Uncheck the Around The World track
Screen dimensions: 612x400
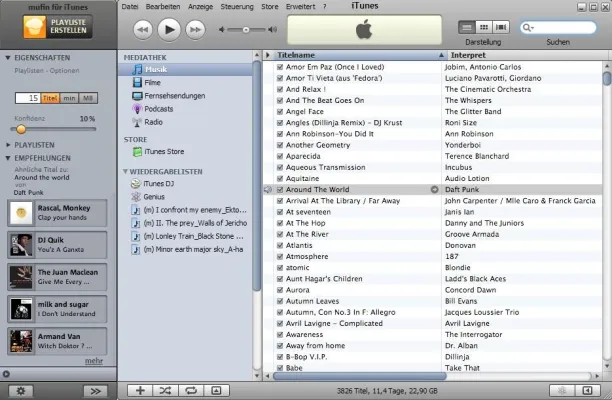click(x=280, y=190)
